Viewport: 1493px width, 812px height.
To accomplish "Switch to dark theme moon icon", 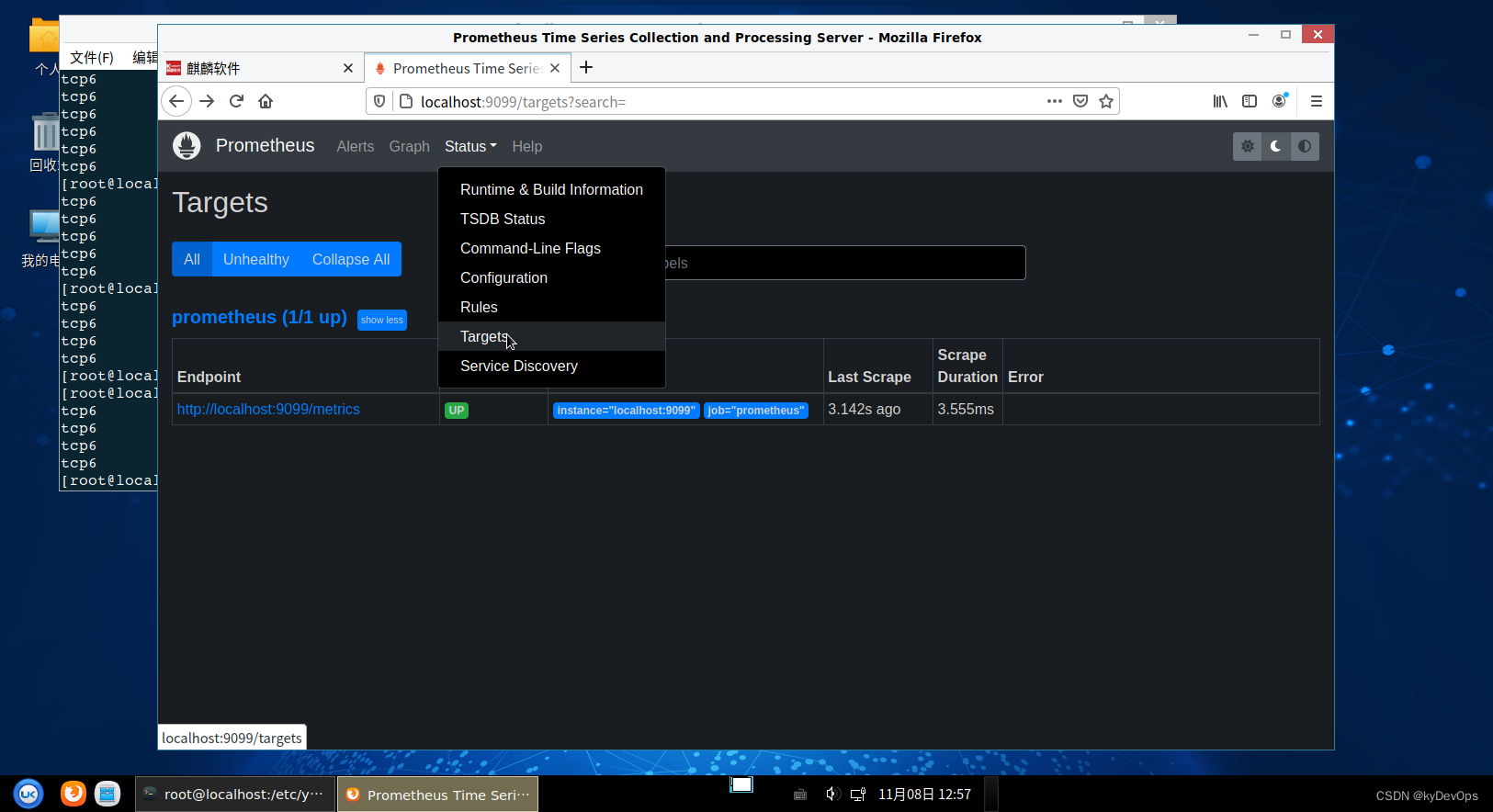I will pos(1275,146).
